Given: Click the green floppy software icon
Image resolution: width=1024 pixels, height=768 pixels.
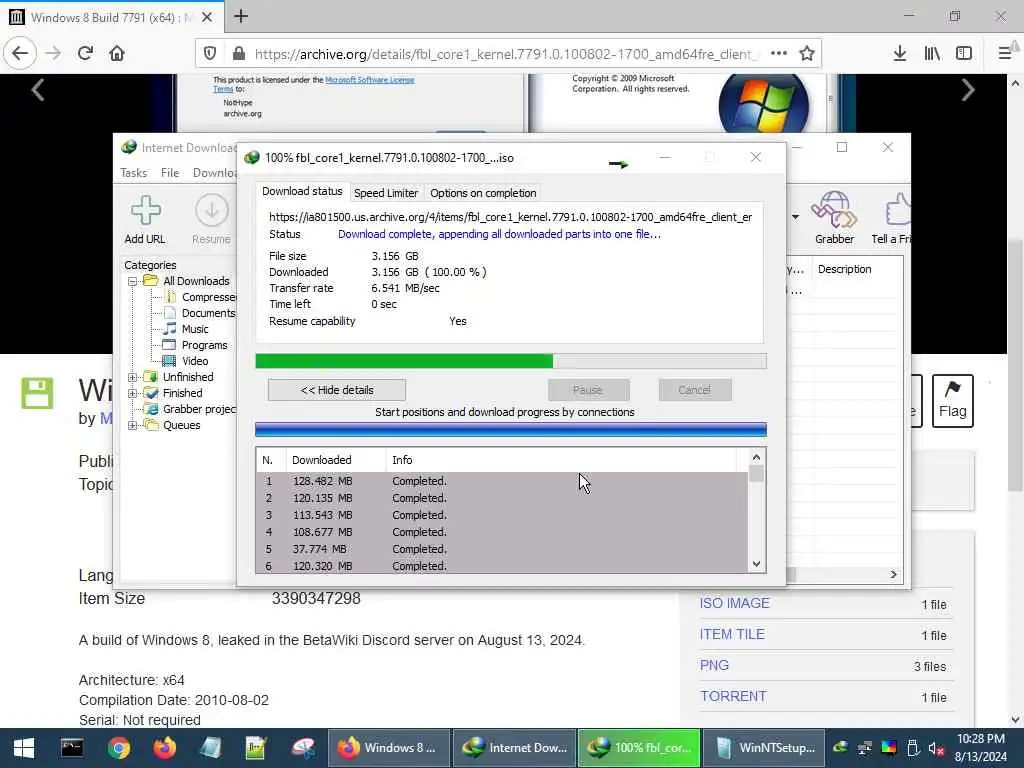Looking at the screenshot, I should coord(37,393).
